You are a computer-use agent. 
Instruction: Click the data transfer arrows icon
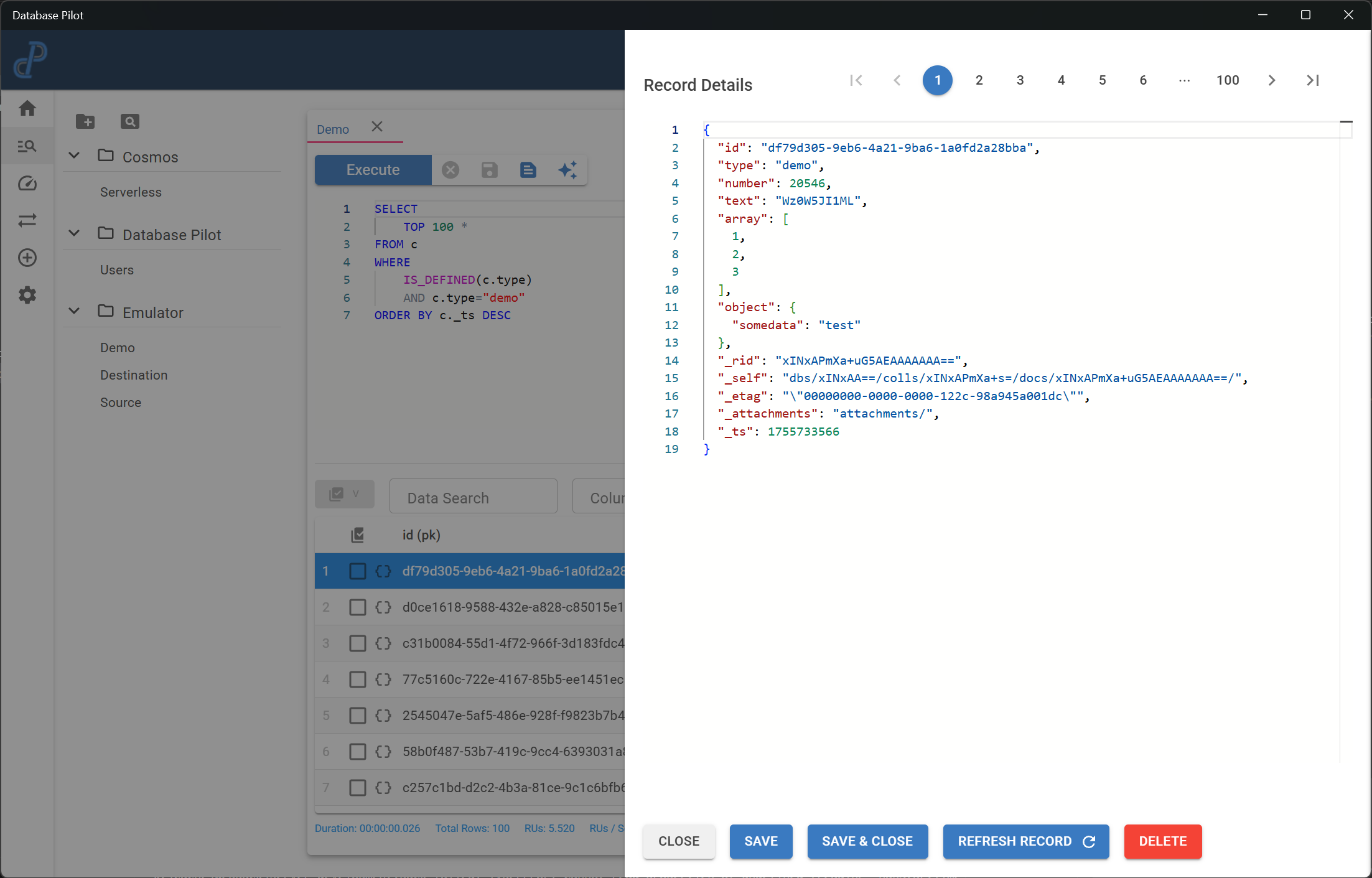point(27,220)
